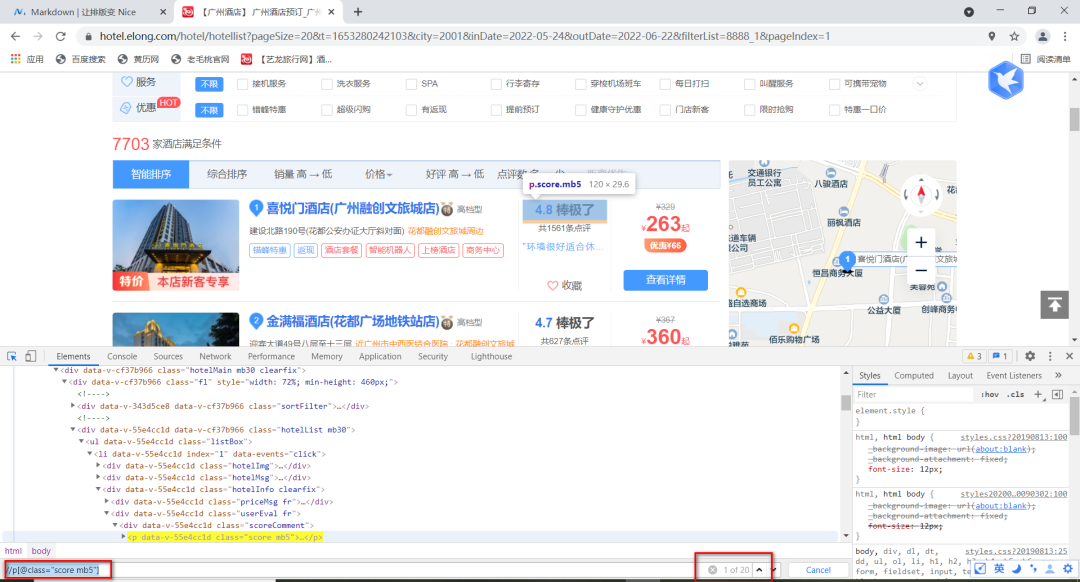Image resolution: width=1080 pixels, height=582 pixels.
Task: Check the 有返现 filter
Action: click(411, 110)
